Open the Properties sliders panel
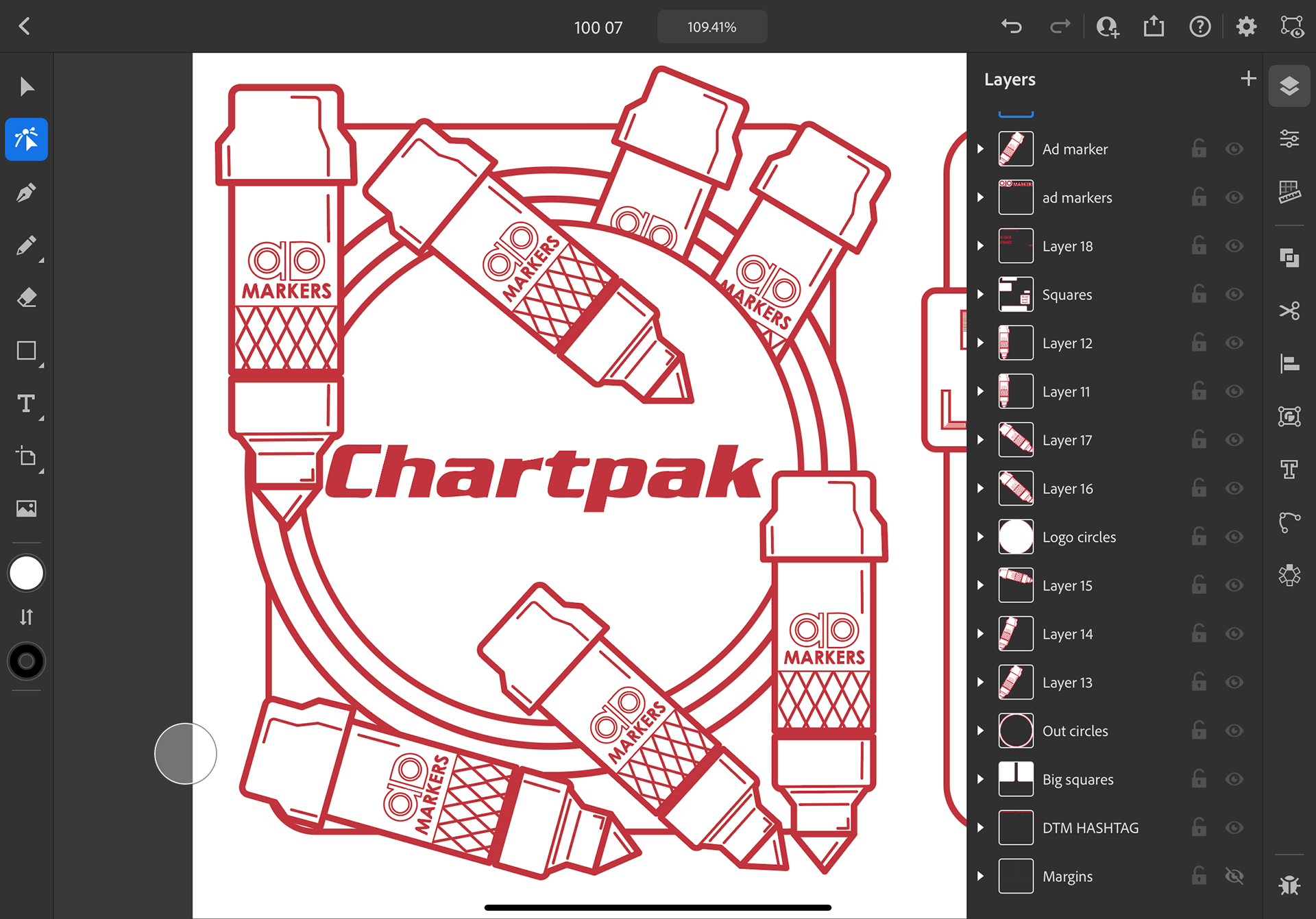 click(1289, 139)
